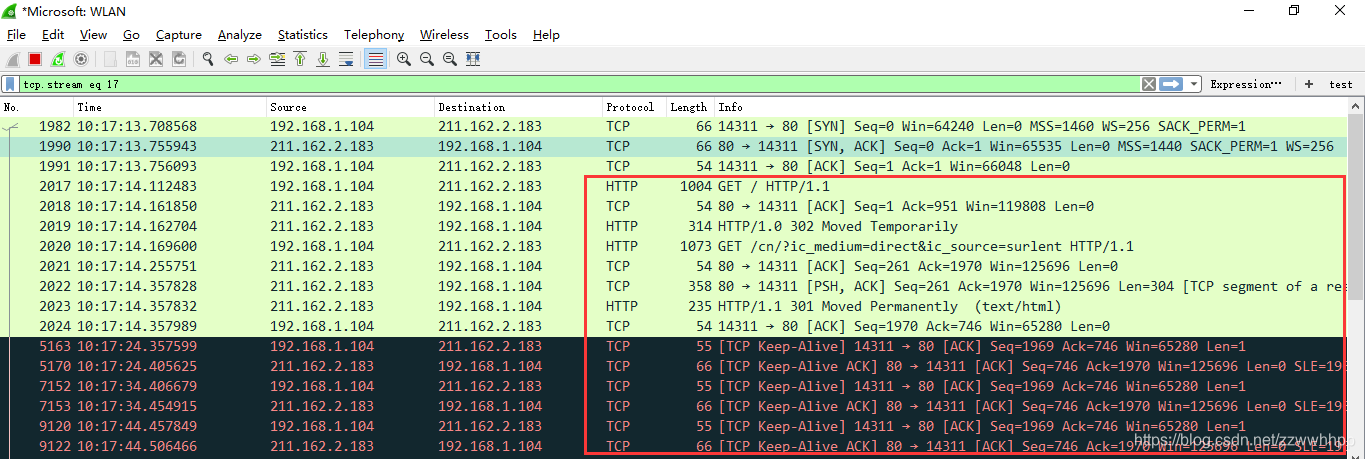Jump to the last packet
Image resolution: width=1365 pixels, height=459 pixels.
[323, 59]
